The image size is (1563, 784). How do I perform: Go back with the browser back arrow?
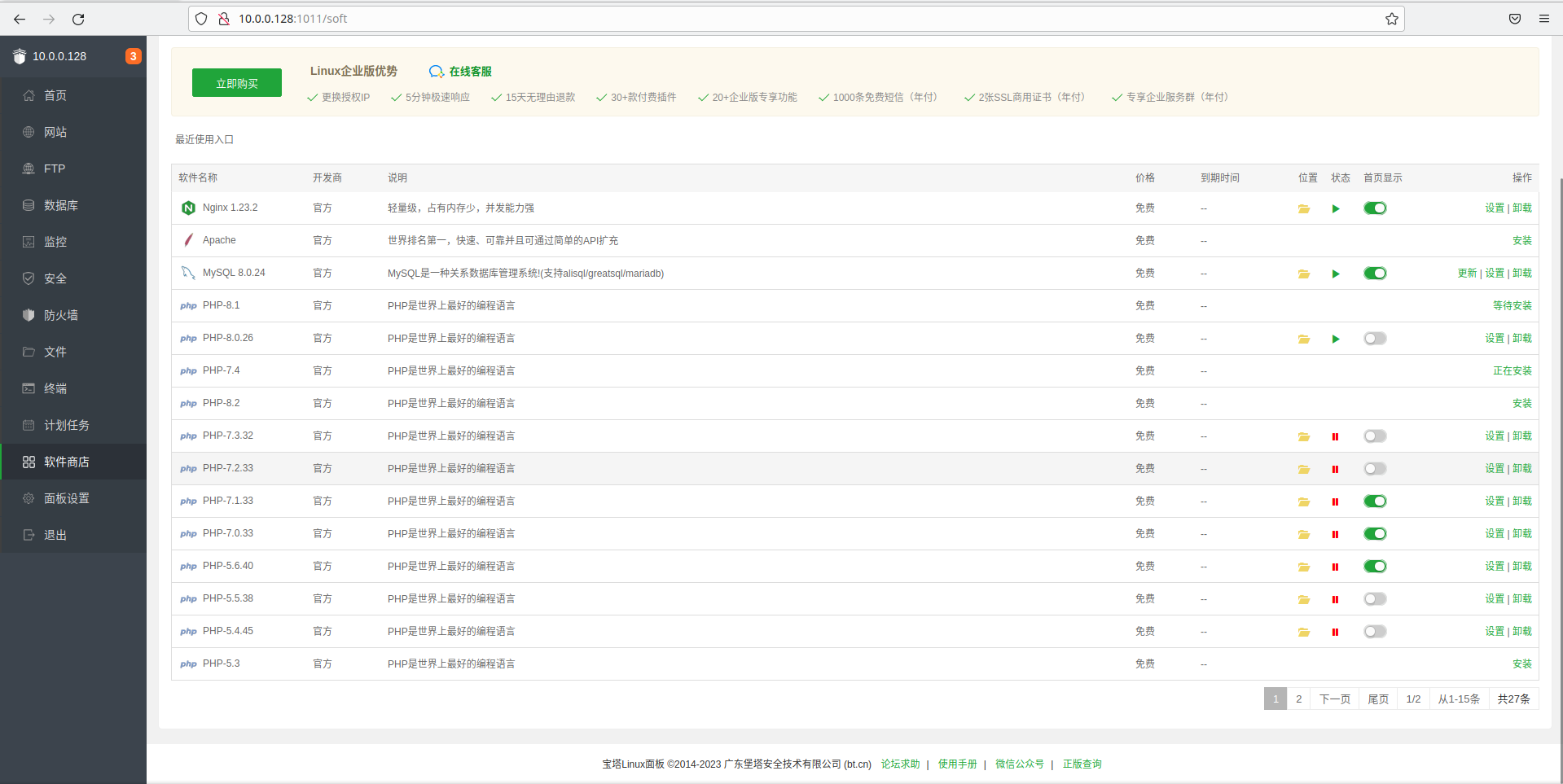coord(20,19)
